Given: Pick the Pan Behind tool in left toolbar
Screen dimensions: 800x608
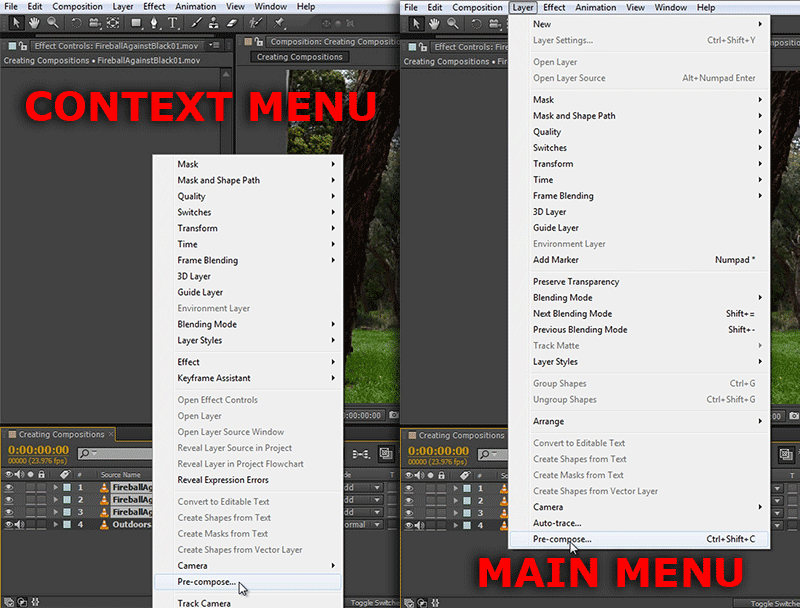Looking at the screenshot, I should point(113,23).
